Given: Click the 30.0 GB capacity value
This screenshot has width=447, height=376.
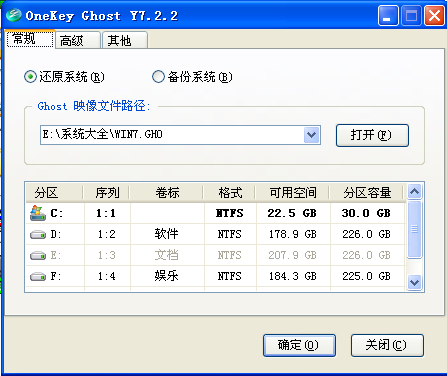Looking at the screenshot, I should (x=366, y=213).
